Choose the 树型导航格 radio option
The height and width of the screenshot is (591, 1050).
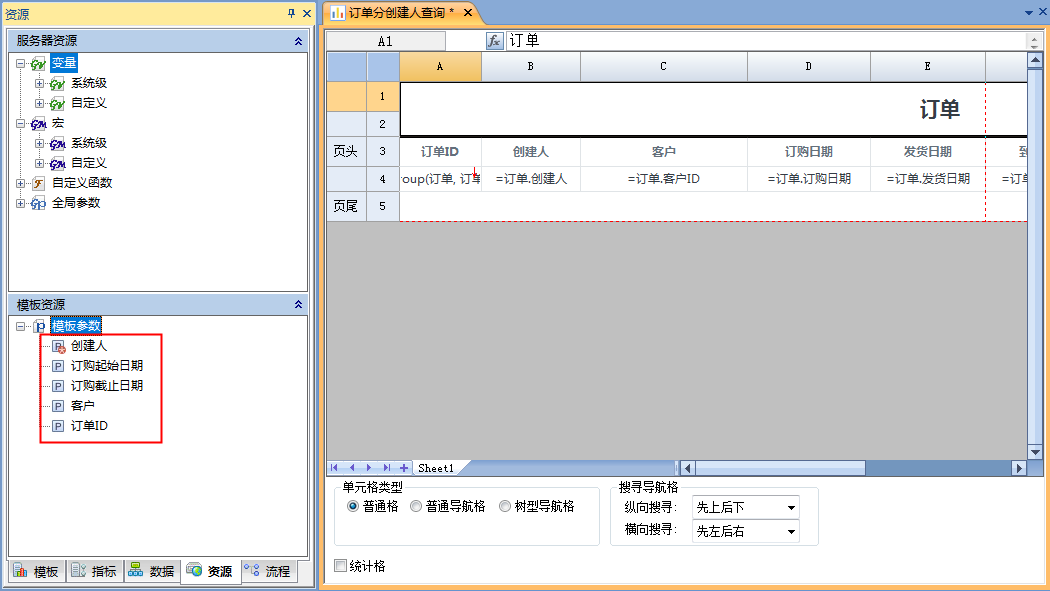(505, 506)
